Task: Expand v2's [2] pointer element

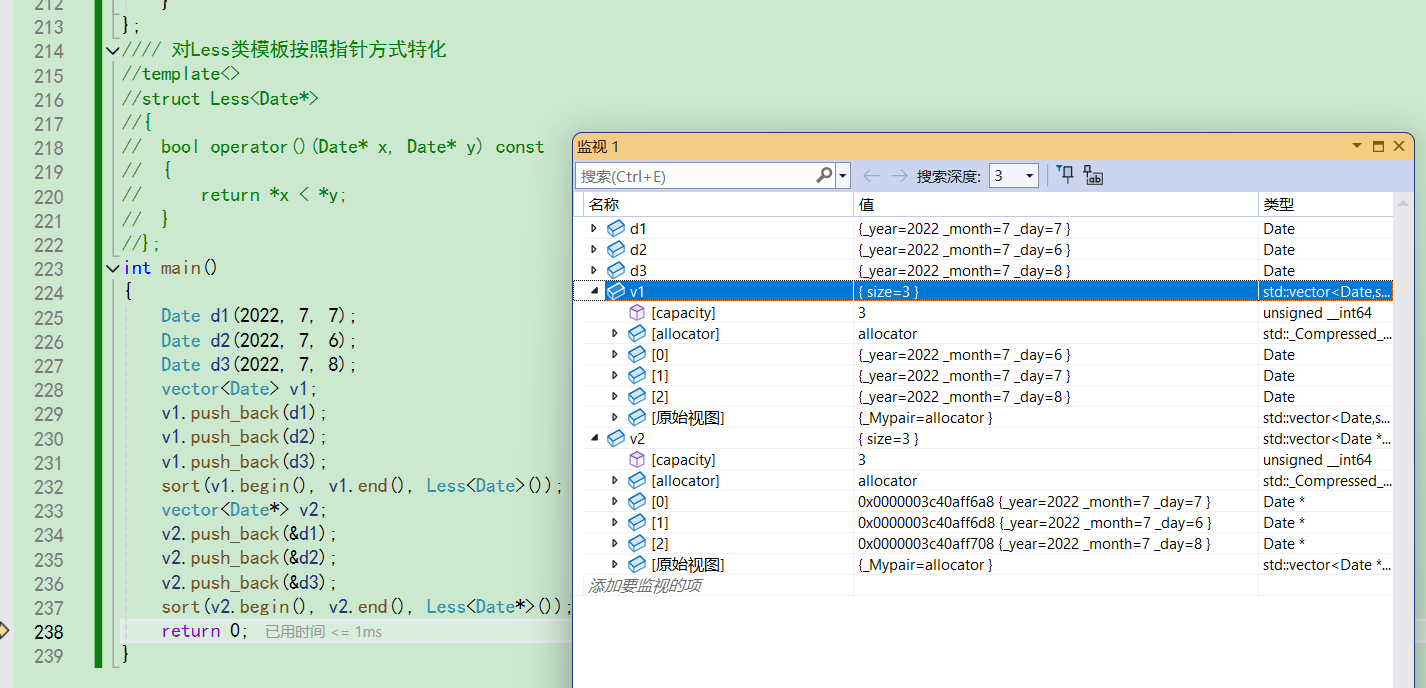Action: point(615,543)
